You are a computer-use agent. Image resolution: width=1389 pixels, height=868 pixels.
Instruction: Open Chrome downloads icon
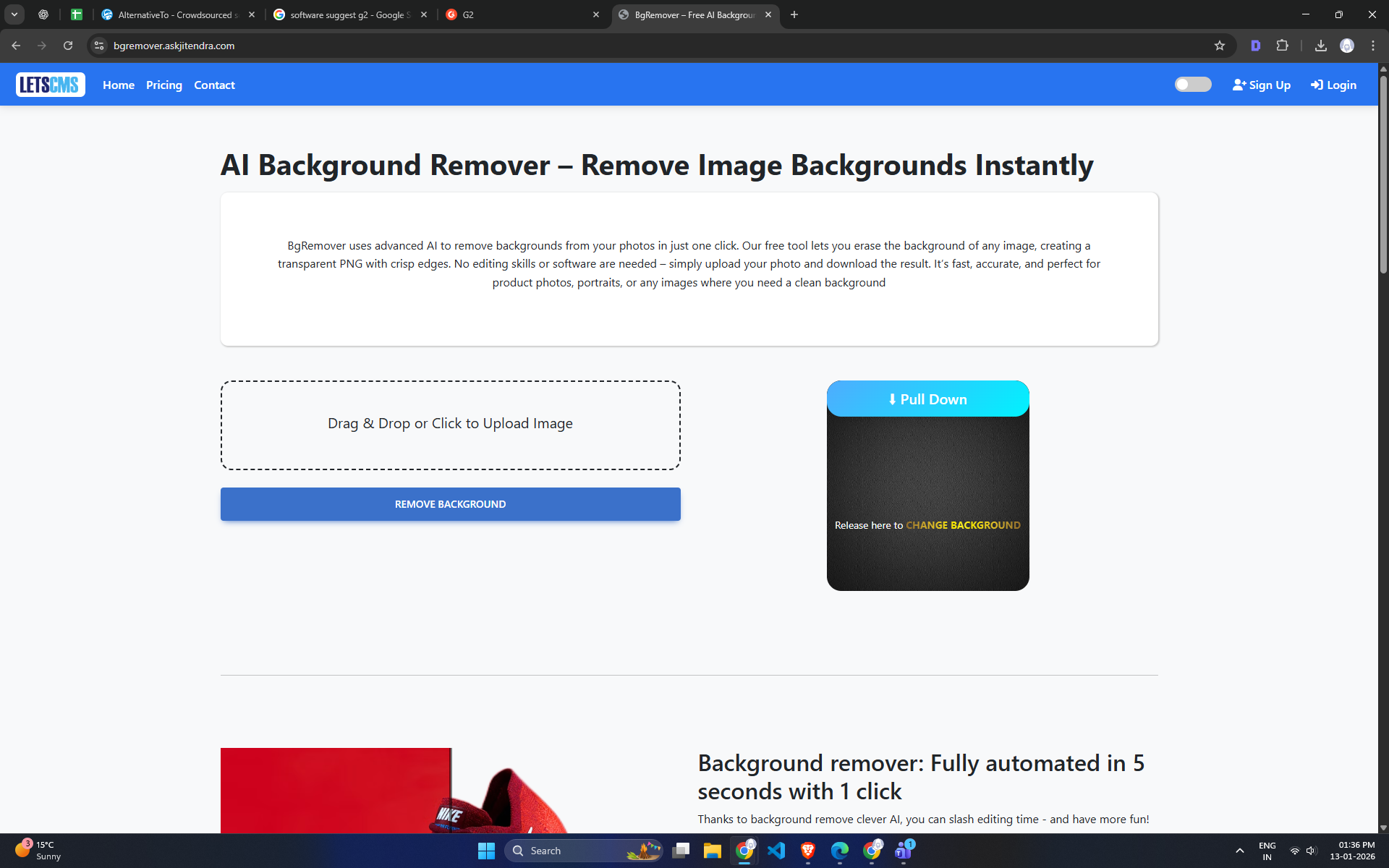click(x=1320, y=46)
